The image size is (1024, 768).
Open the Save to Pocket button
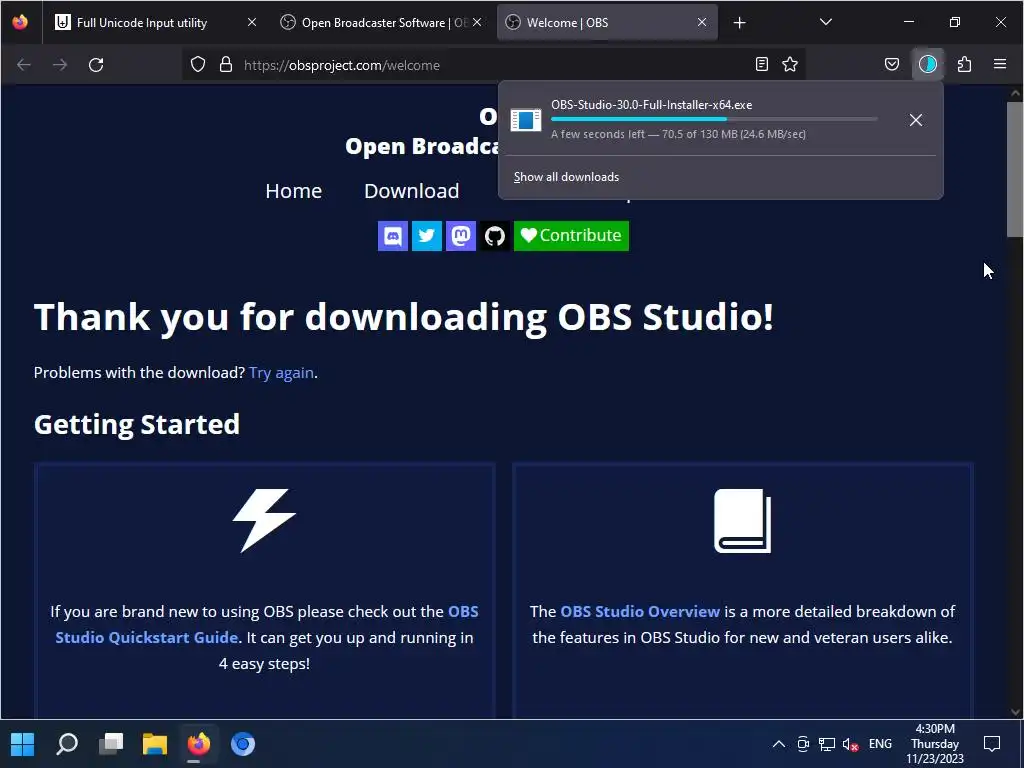[891, 64]
